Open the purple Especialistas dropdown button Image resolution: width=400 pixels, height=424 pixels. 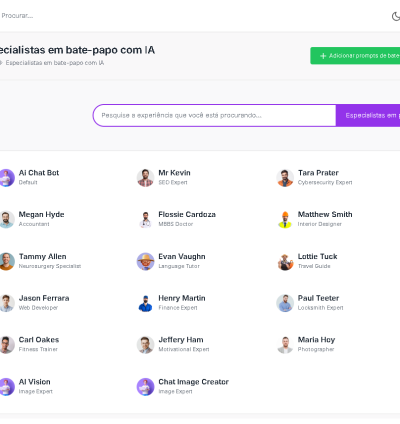(368, 115)
